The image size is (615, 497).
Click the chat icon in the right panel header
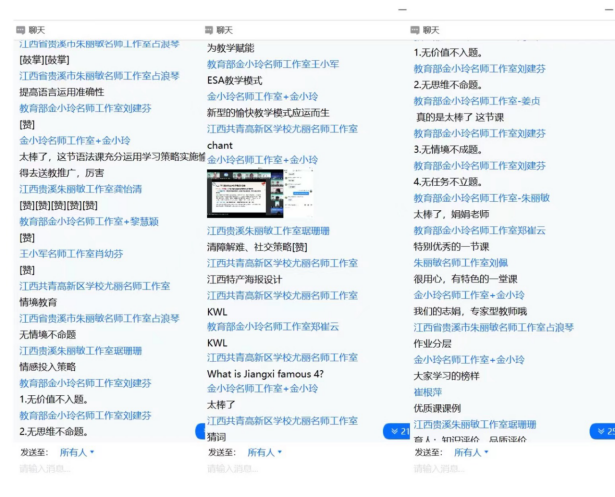tap(415, 30)
